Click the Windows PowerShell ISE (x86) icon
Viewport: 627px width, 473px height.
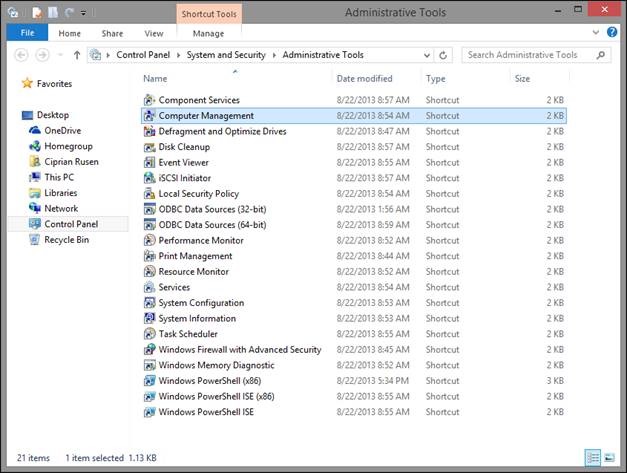[x=150, y=396]
